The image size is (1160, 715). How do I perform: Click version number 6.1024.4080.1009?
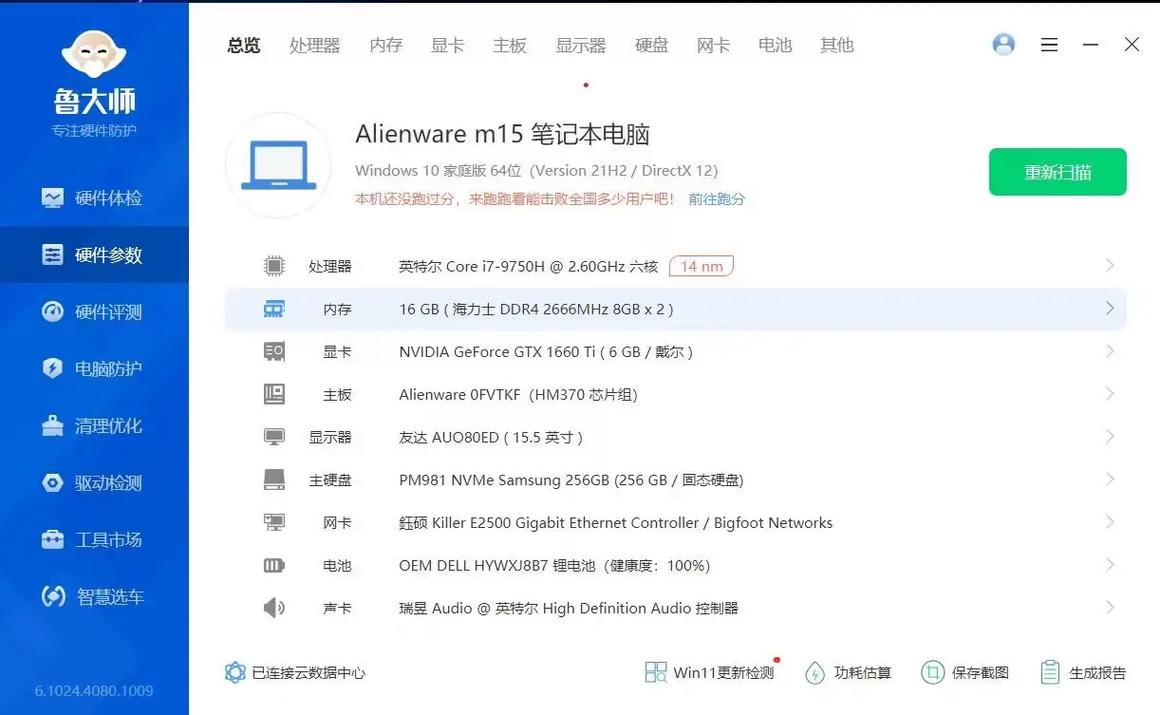pyautogui.click(x=94, y=691)
